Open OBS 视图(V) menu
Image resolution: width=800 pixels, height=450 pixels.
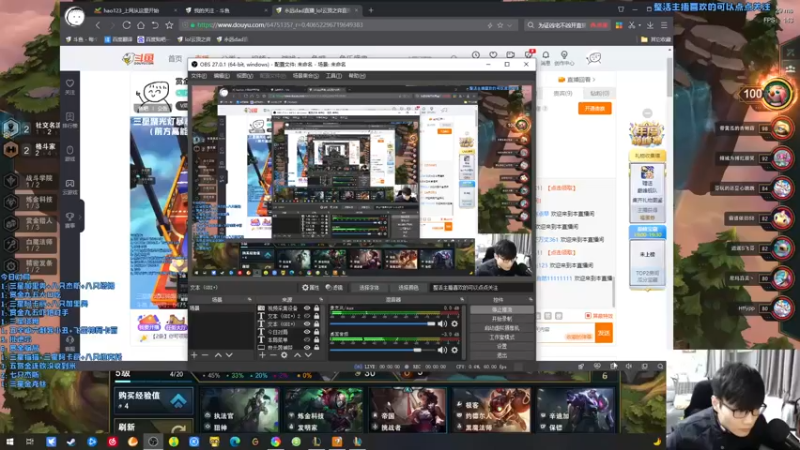click(x=244, y=76)
